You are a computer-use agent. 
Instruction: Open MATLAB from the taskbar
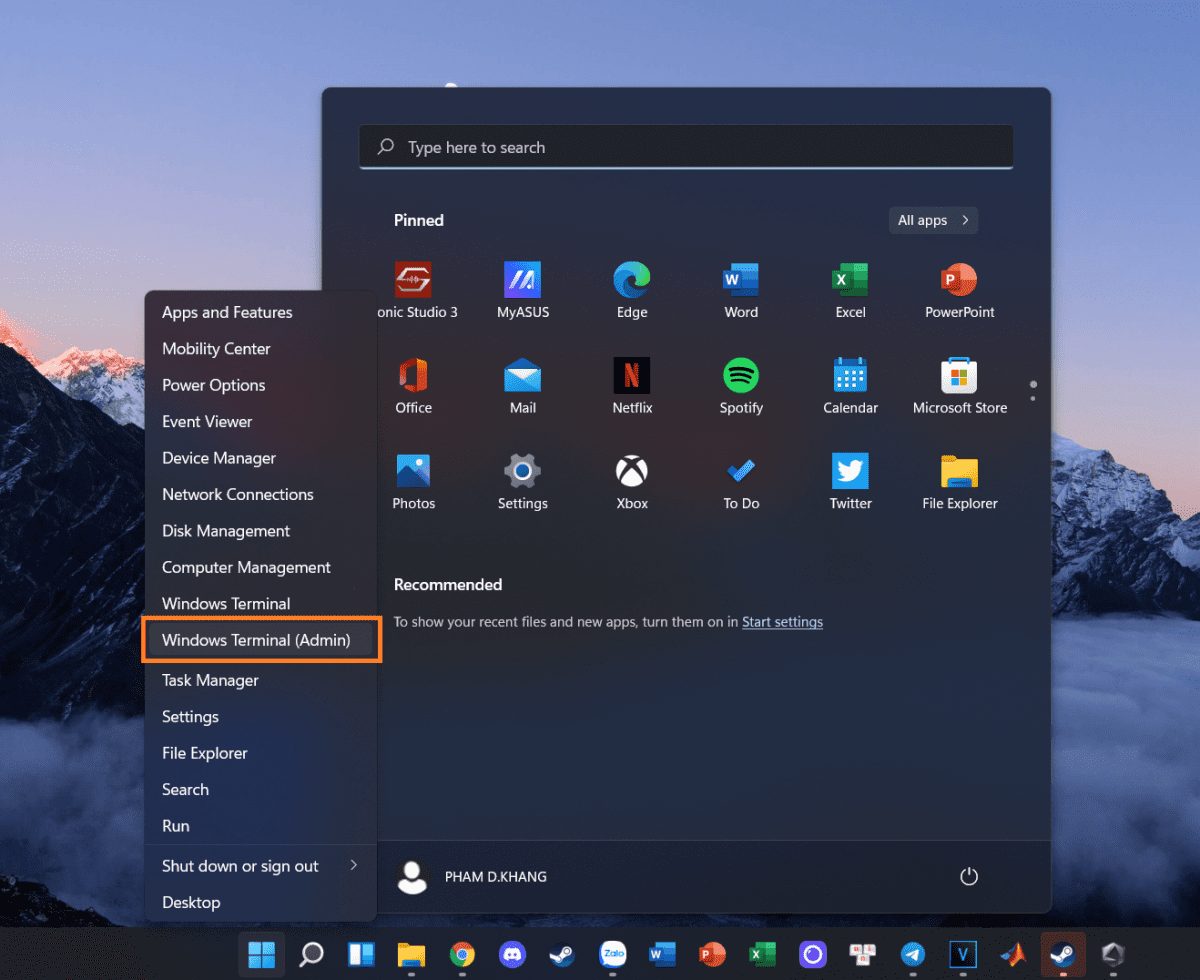coord(1012,955)
